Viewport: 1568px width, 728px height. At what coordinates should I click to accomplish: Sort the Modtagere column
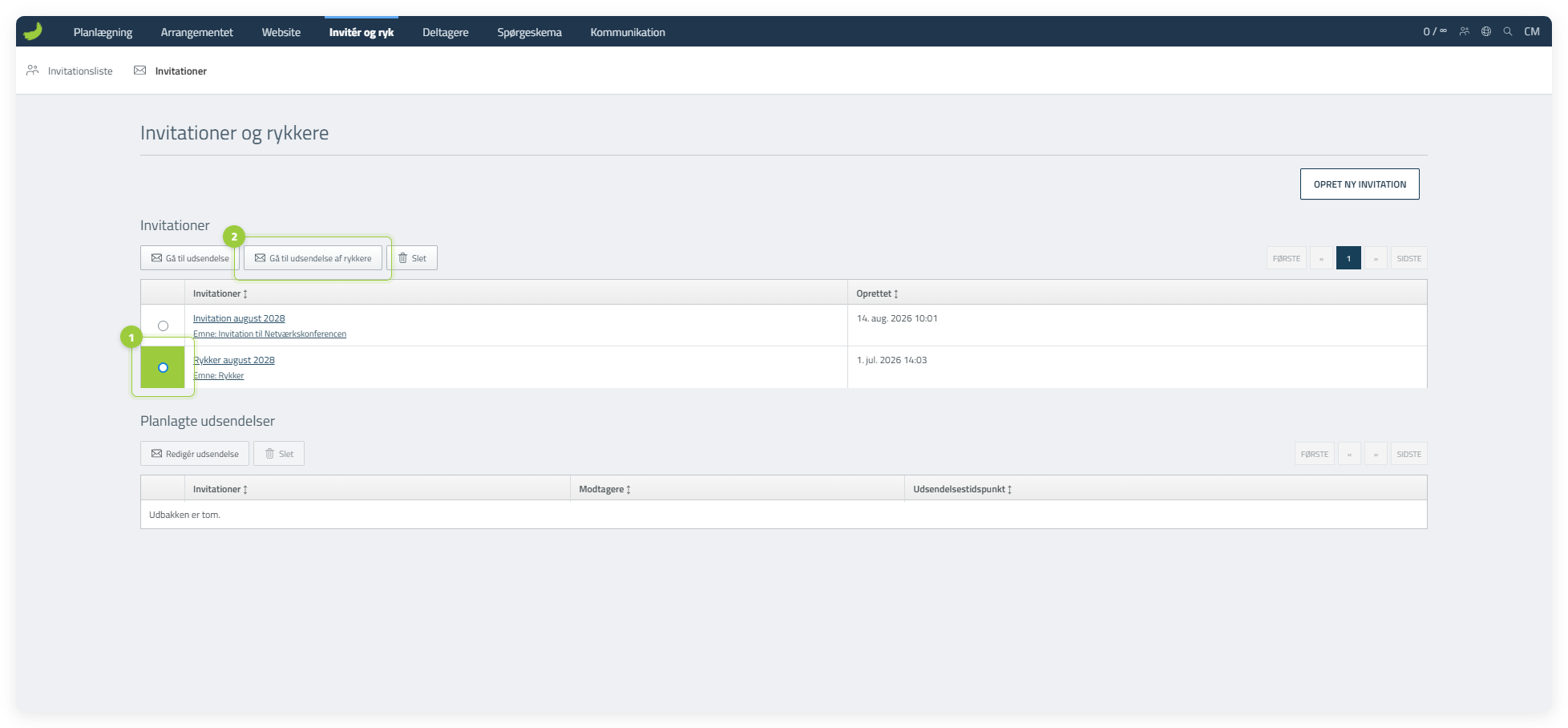click(x=605, y=489)
